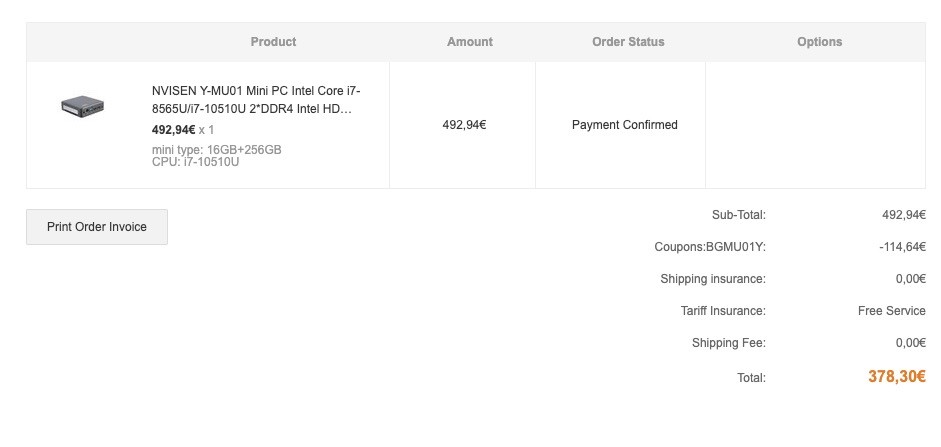
Task: Open the NVISEN Y-MU01 Mini PC product link
Action: (256, 100)
